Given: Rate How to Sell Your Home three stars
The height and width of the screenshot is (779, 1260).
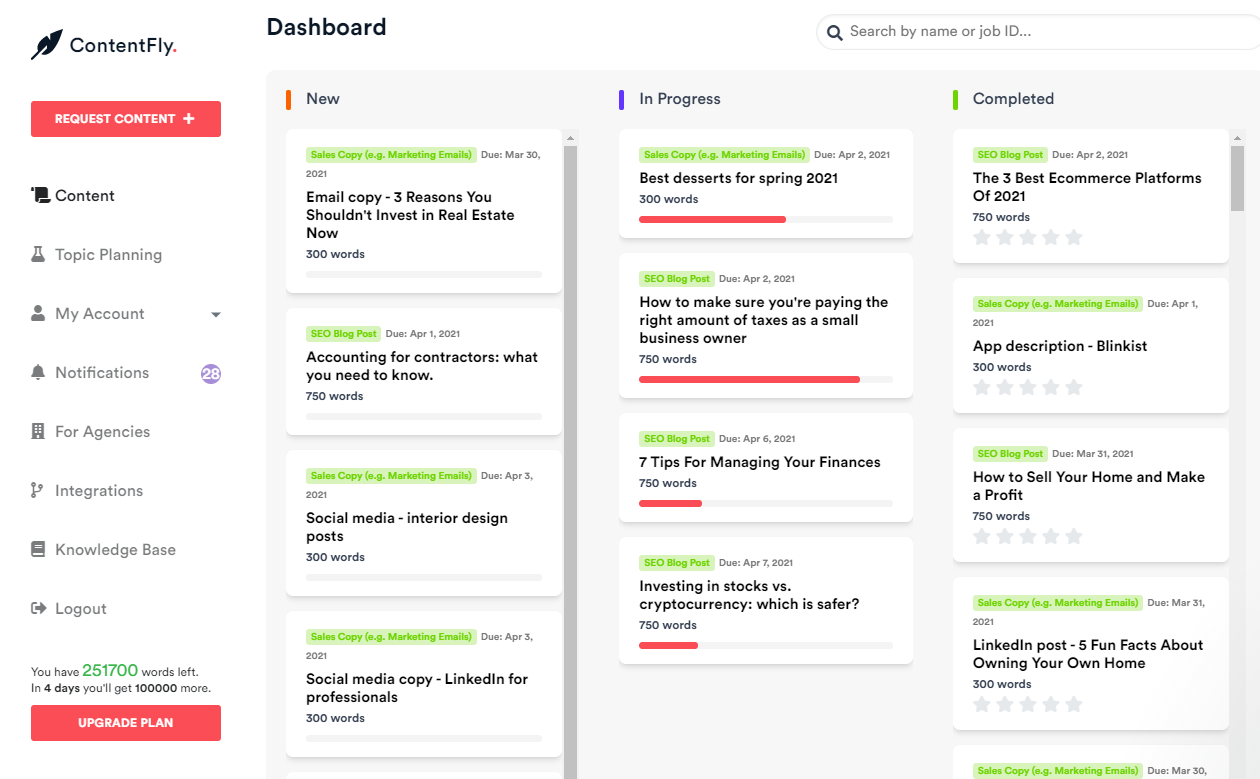Looking at the screenshot, I should [x=1028, y=536].
